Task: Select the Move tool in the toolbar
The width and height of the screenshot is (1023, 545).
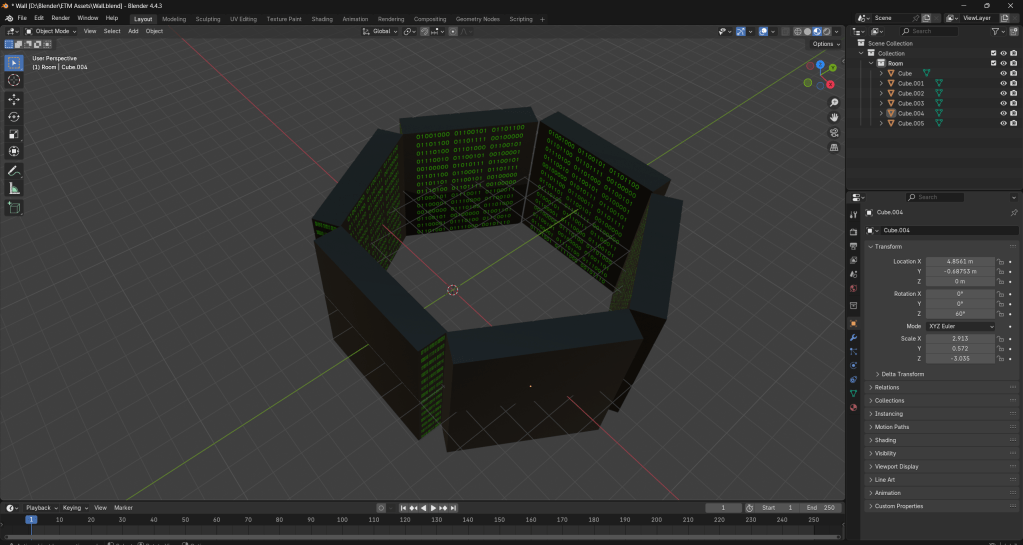Action: tap(14, 99)
